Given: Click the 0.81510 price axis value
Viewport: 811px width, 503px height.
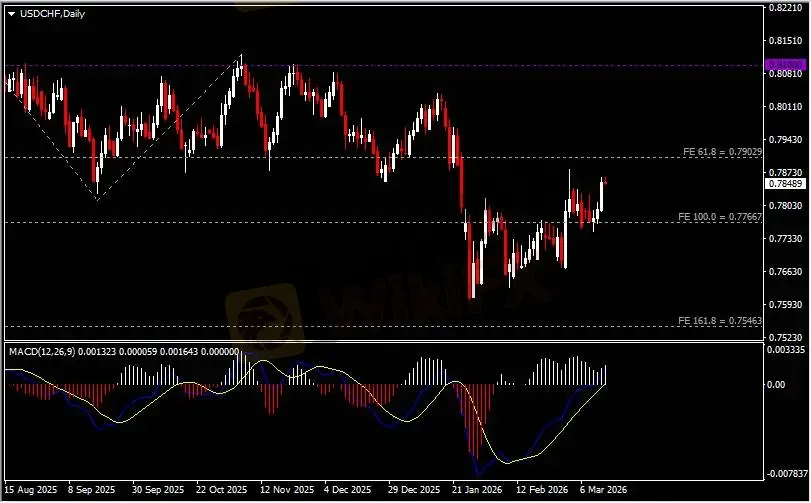Looking at the screenshot, I should pos(785,40).
